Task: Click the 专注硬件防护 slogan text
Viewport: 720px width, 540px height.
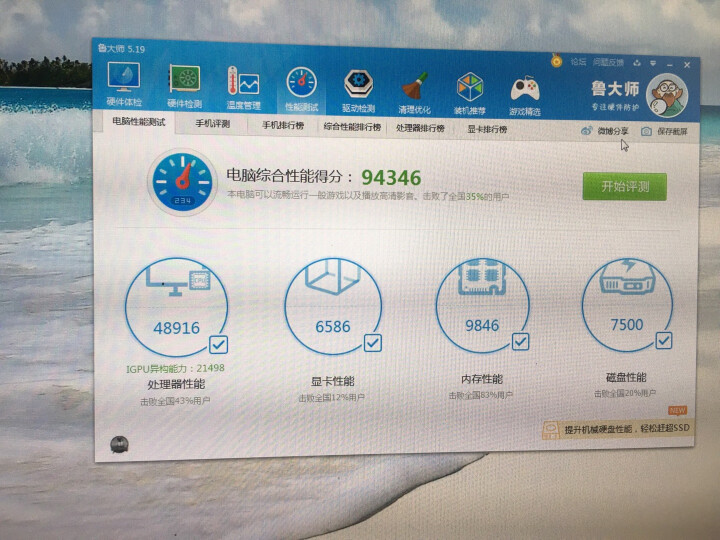Action: point(615,107)
